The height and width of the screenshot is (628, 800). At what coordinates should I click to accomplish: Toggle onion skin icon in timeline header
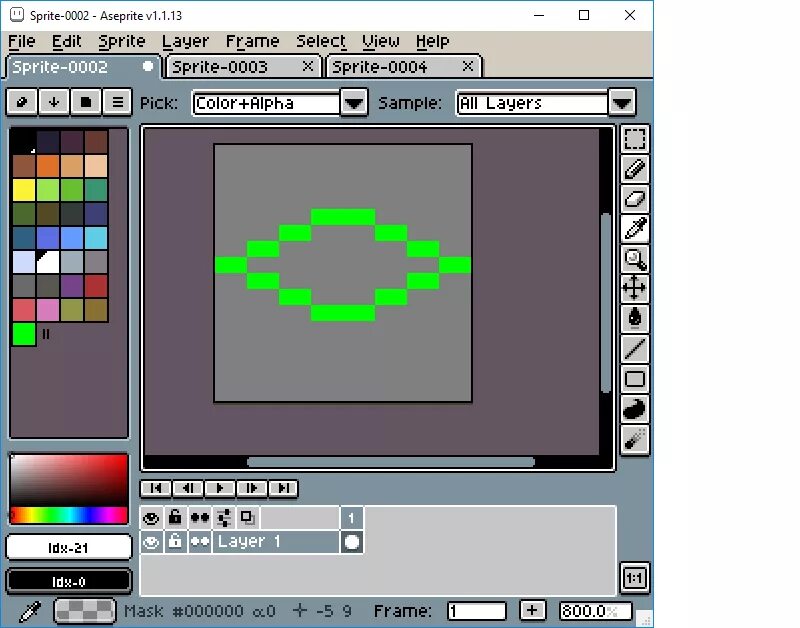click(248, 518)
